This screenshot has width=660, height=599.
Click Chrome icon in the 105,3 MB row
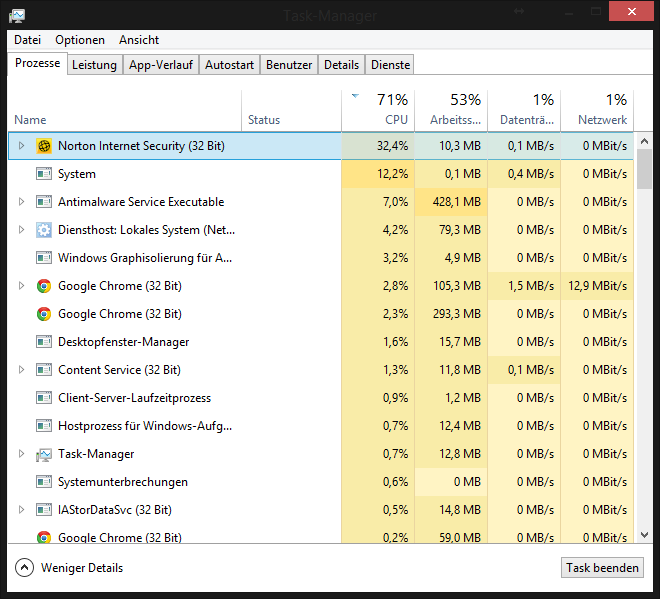[44, 286]
